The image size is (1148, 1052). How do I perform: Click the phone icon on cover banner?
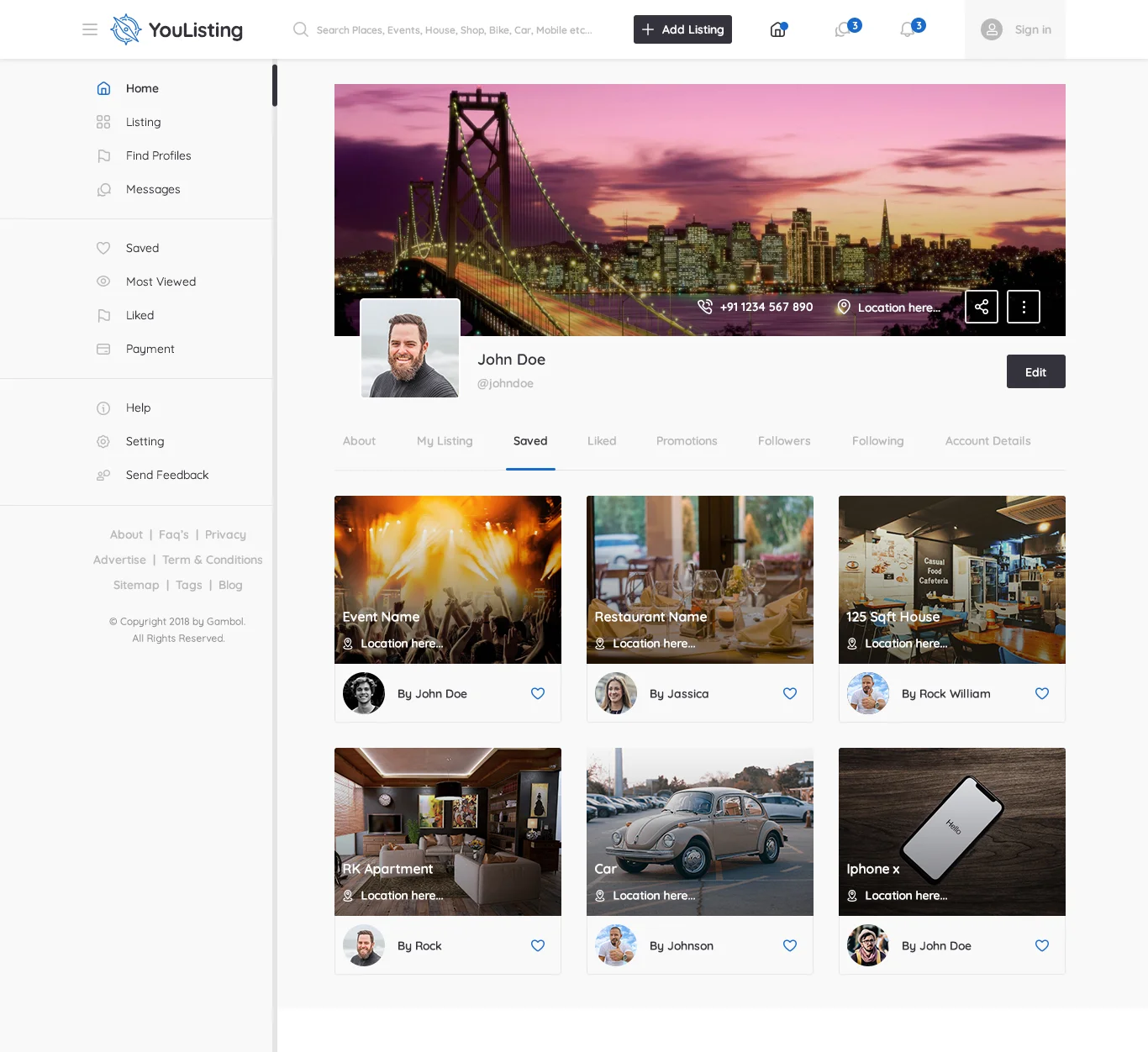pos(704,307)
